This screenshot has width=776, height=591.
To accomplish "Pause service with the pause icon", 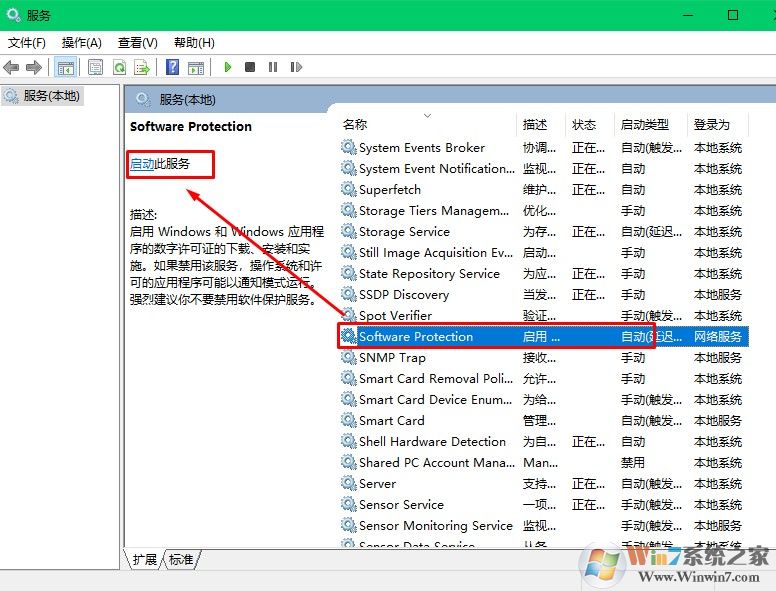I will pyautogui.click(x=273, y=67).
